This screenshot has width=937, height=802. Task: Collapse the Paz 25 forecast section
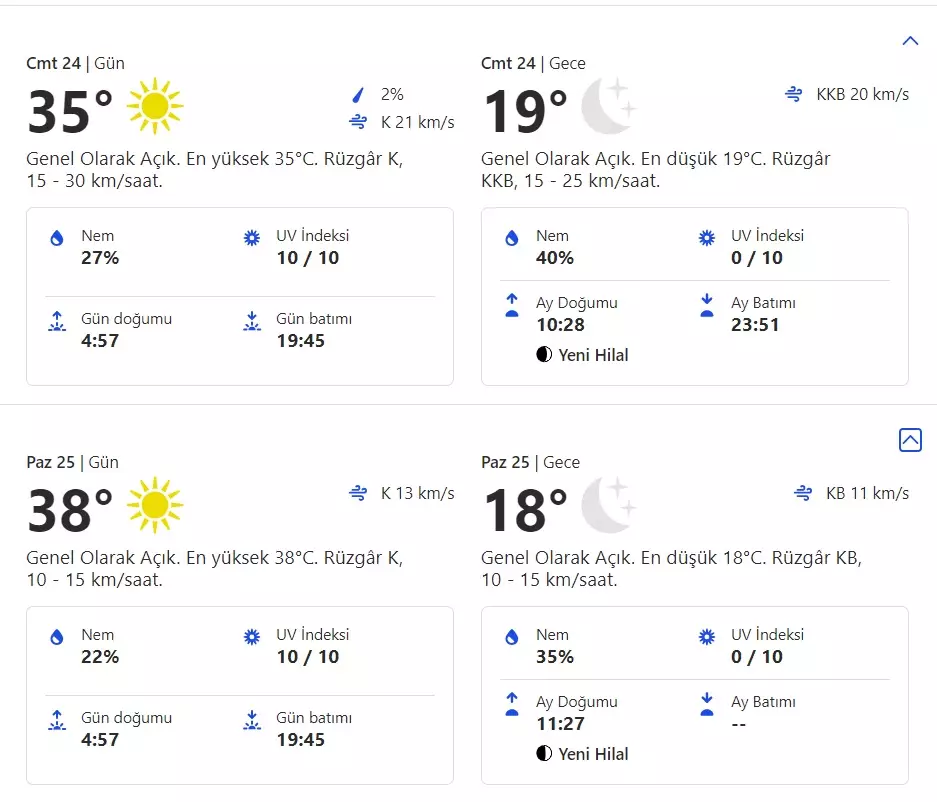[909, 440]
